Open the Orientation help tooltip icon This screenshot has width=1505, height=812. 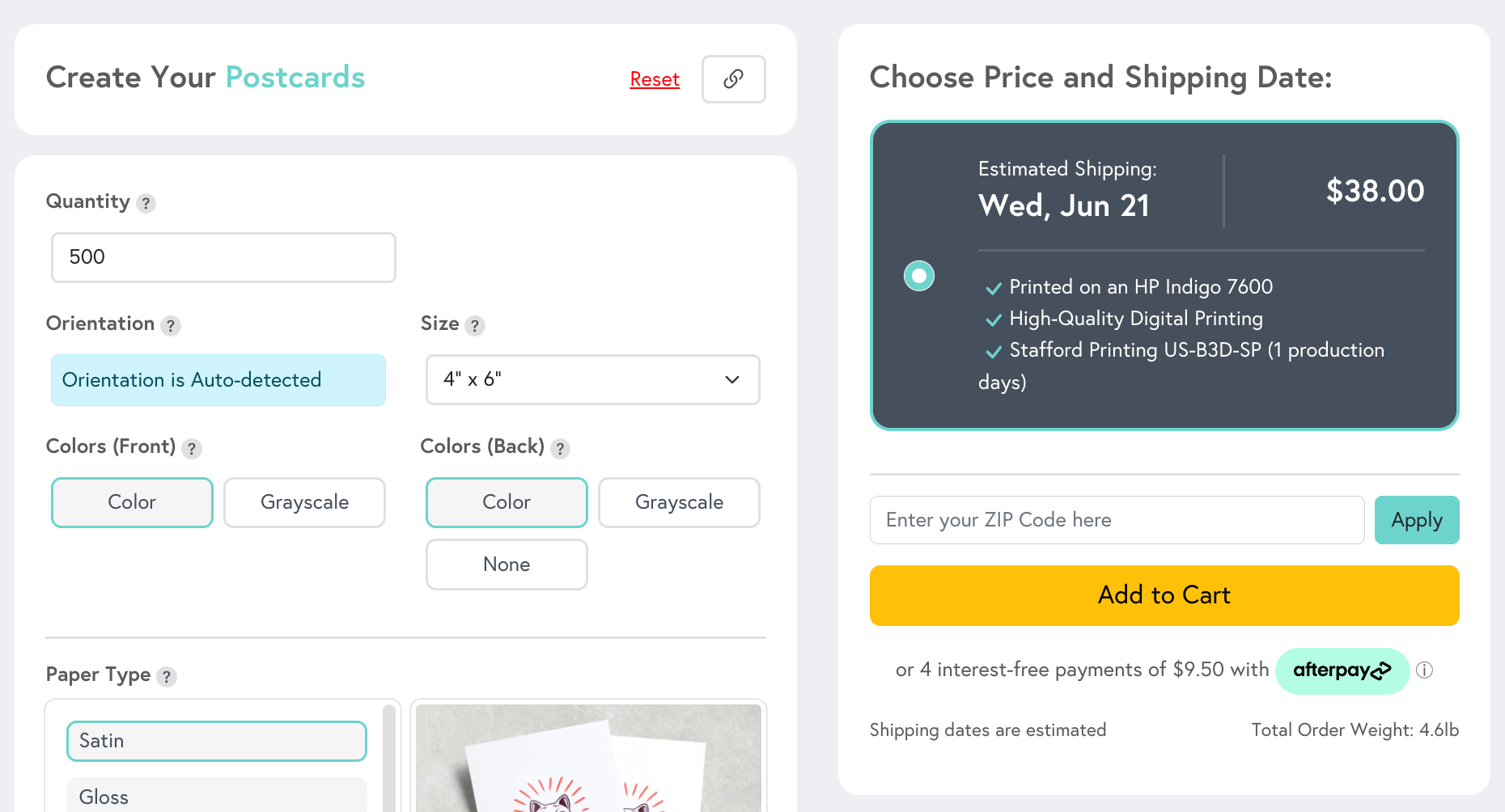coord(171,325)
